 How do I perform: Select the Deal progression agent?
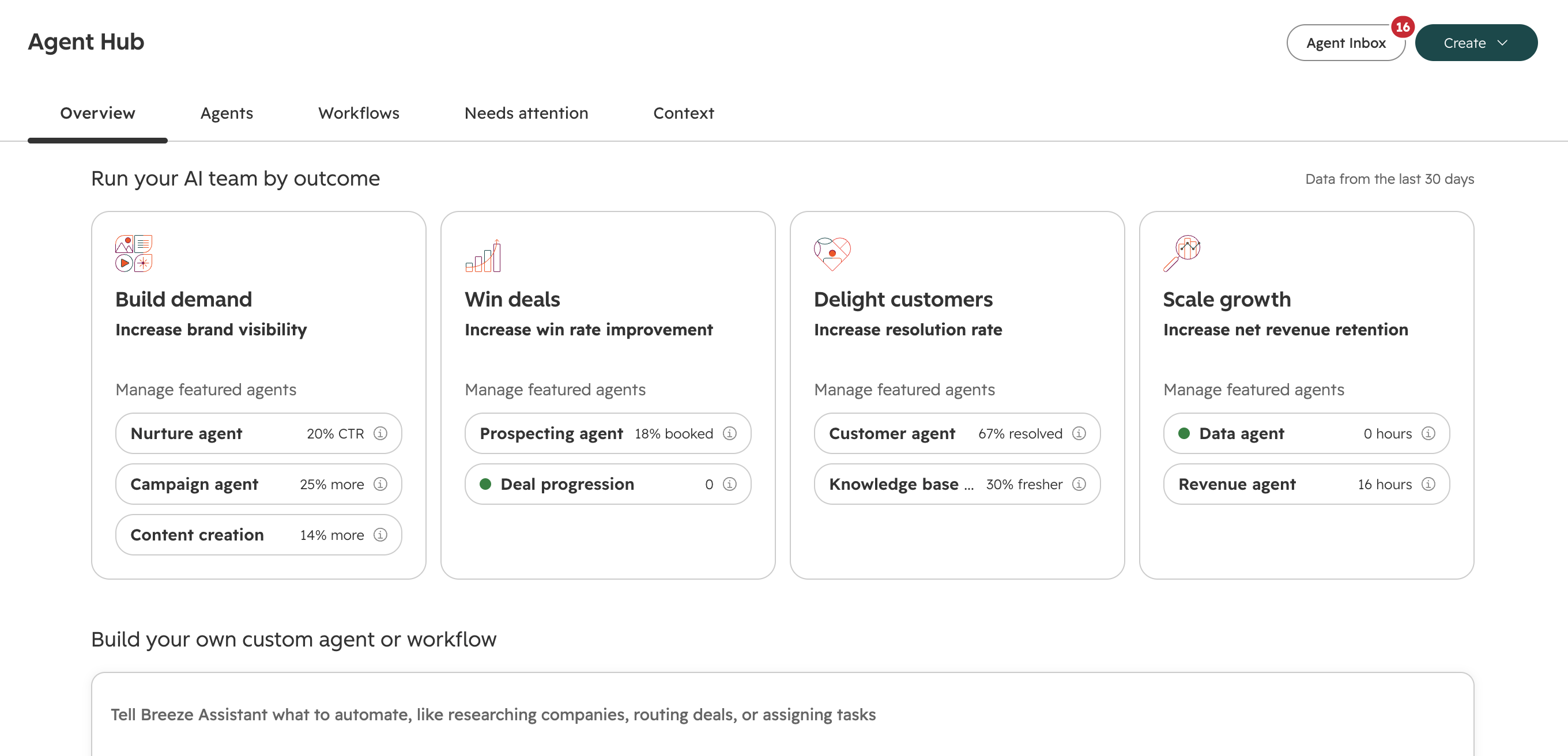tap(608, 483)
